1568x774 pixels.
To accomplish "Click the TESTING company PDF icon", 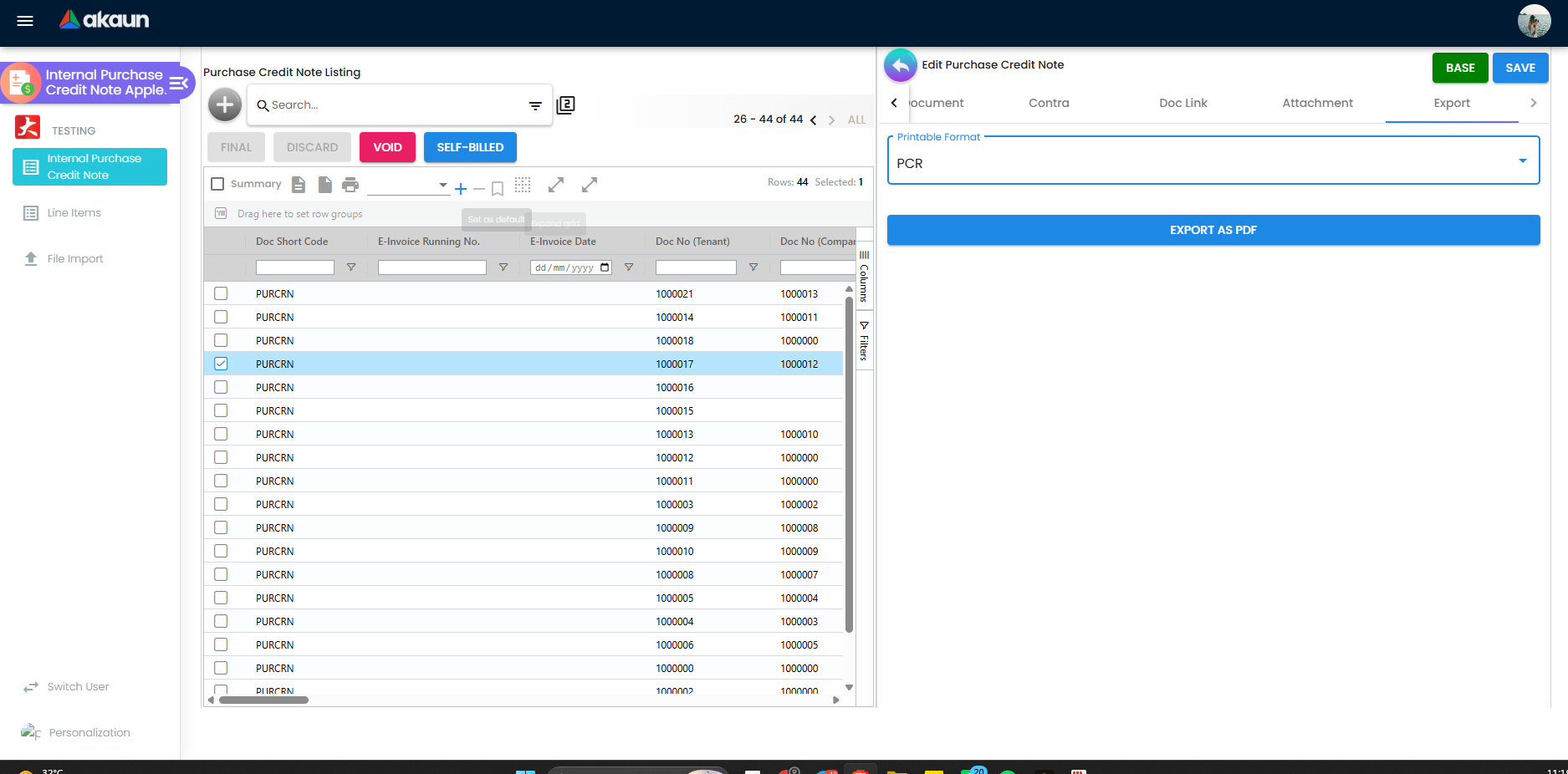I will click(x=28, y=127).
